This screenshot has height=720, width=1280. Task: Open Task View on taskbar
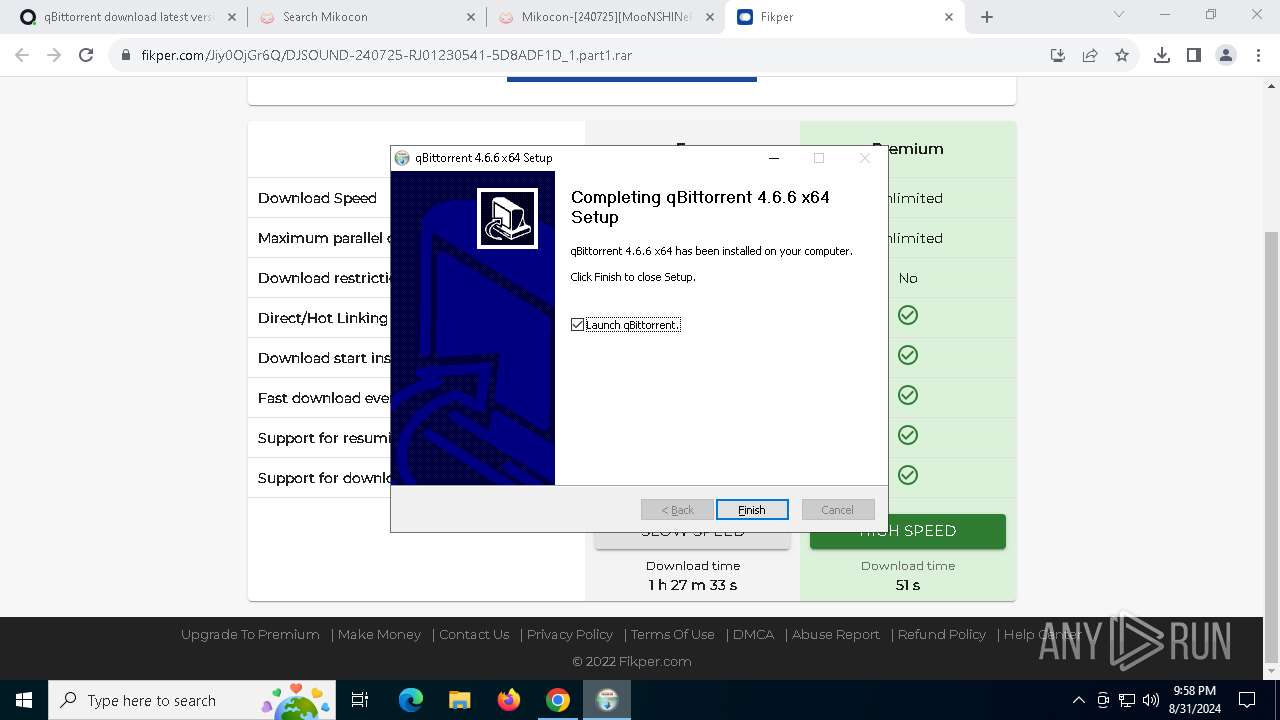pos(360,700)
